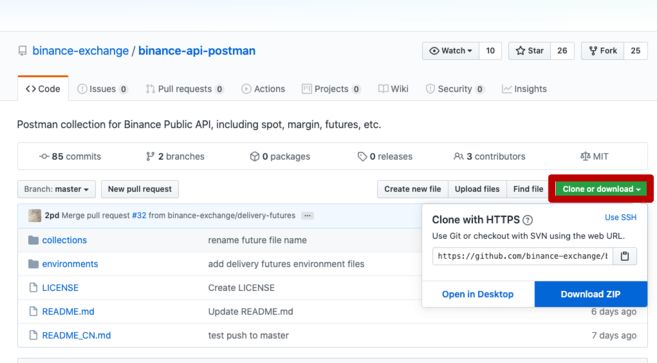Screen dimensions: 657x363
Task: Switch to the Issues tab
Action: pos(102,89)
